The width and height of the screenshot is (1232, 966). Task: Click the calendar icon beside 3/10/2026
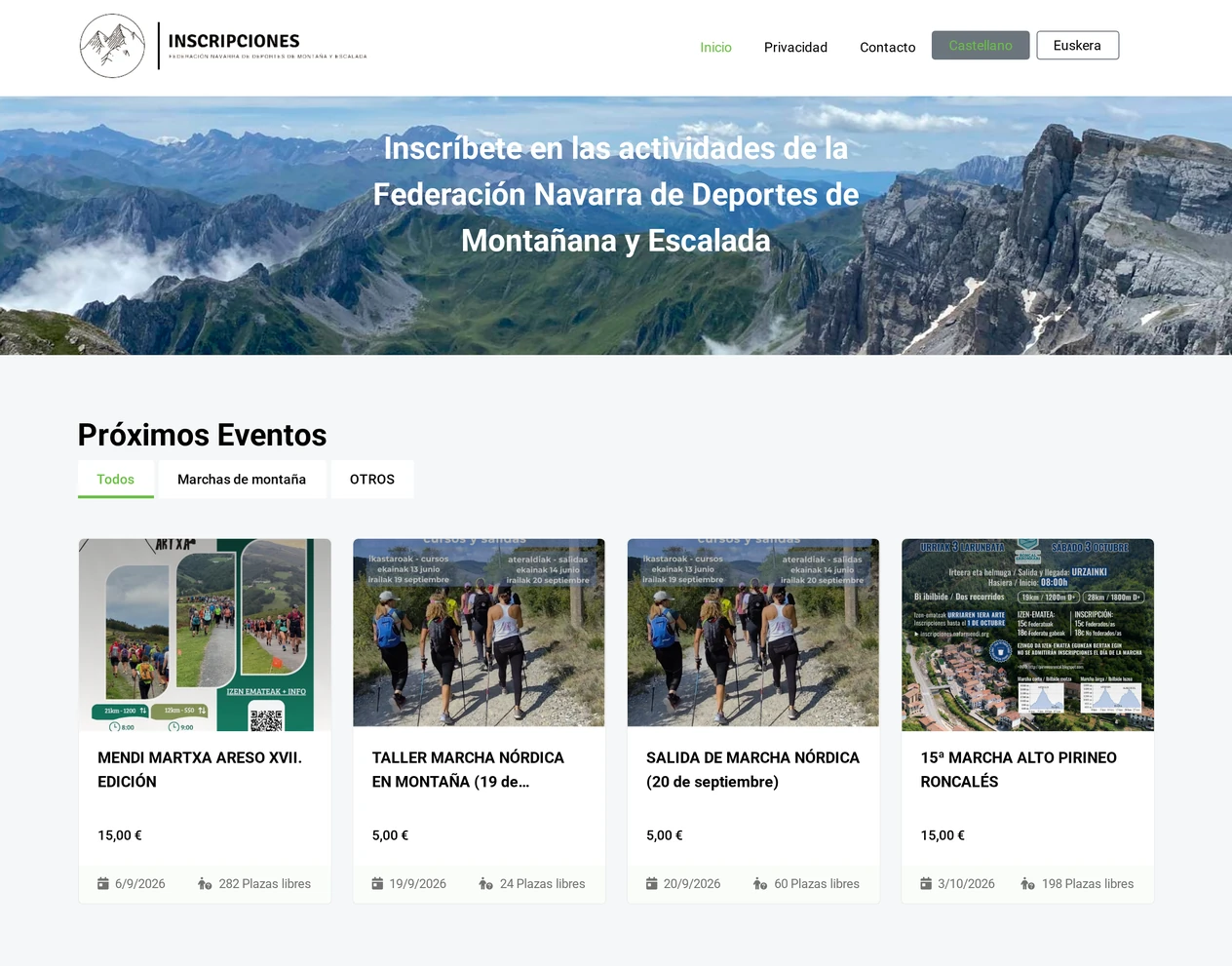click(926, 883)
